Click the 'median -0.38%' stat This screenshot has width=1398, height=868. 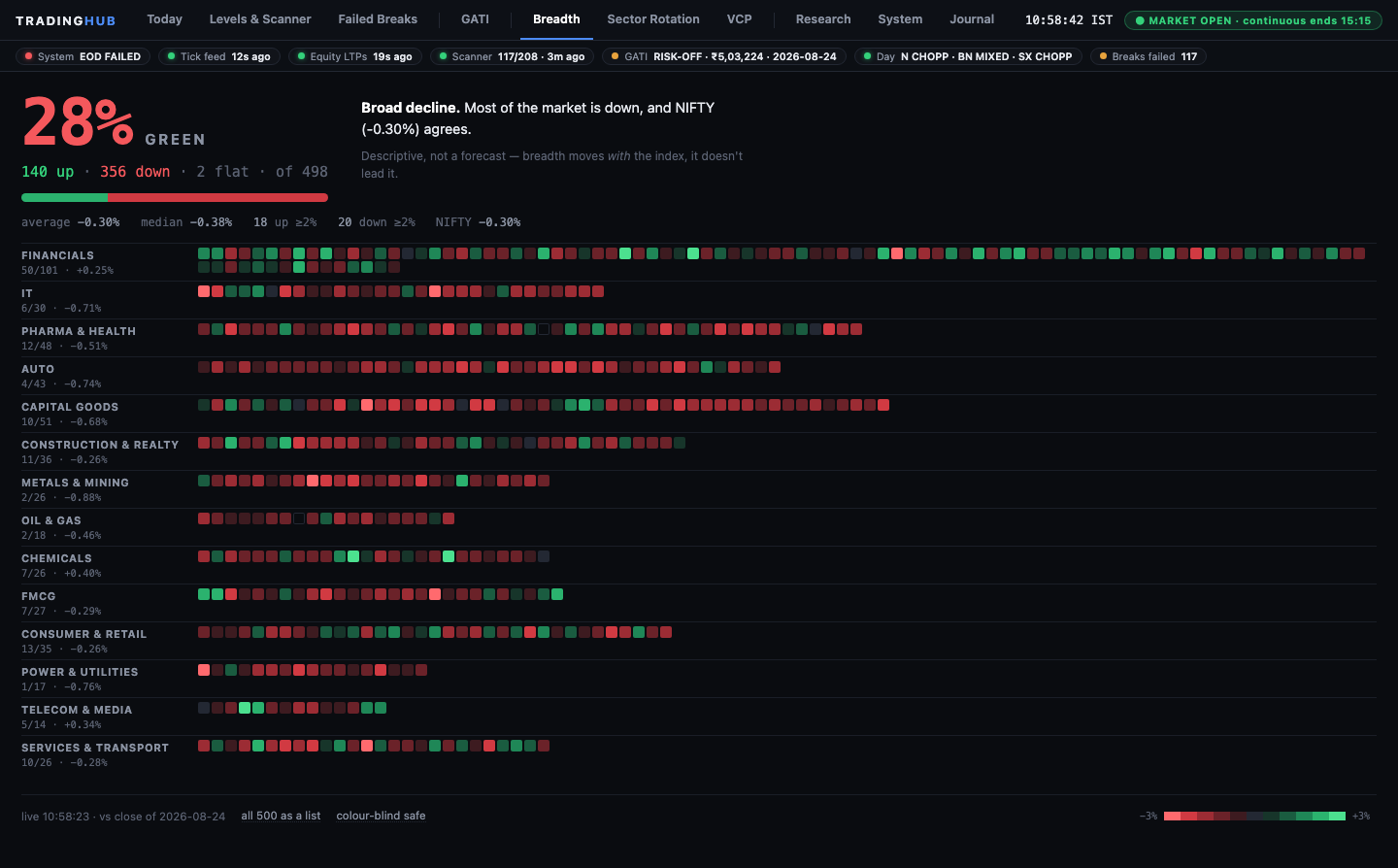click(x=186, y=222)
